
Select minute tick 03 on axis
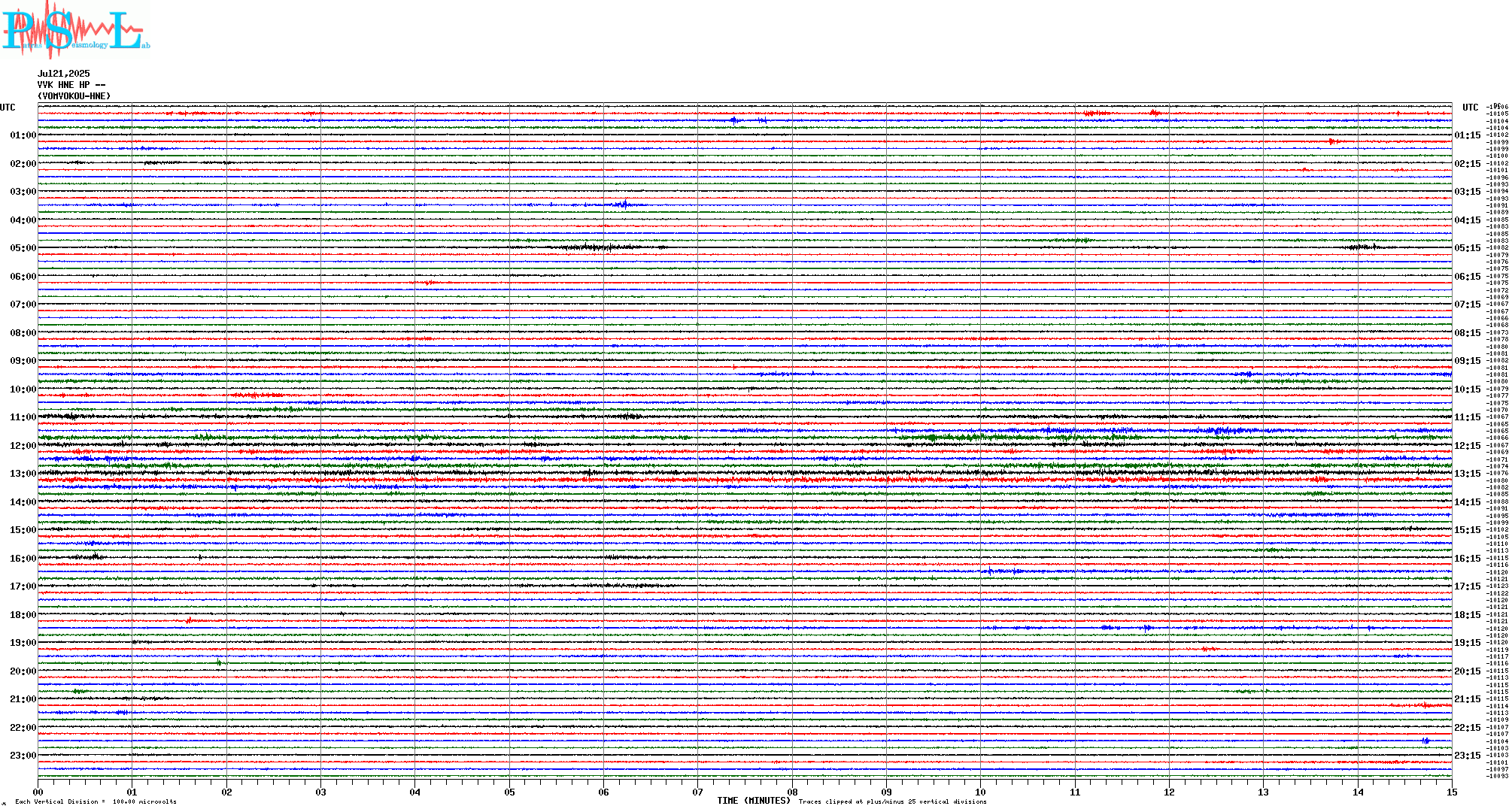[x=321, y=792]
